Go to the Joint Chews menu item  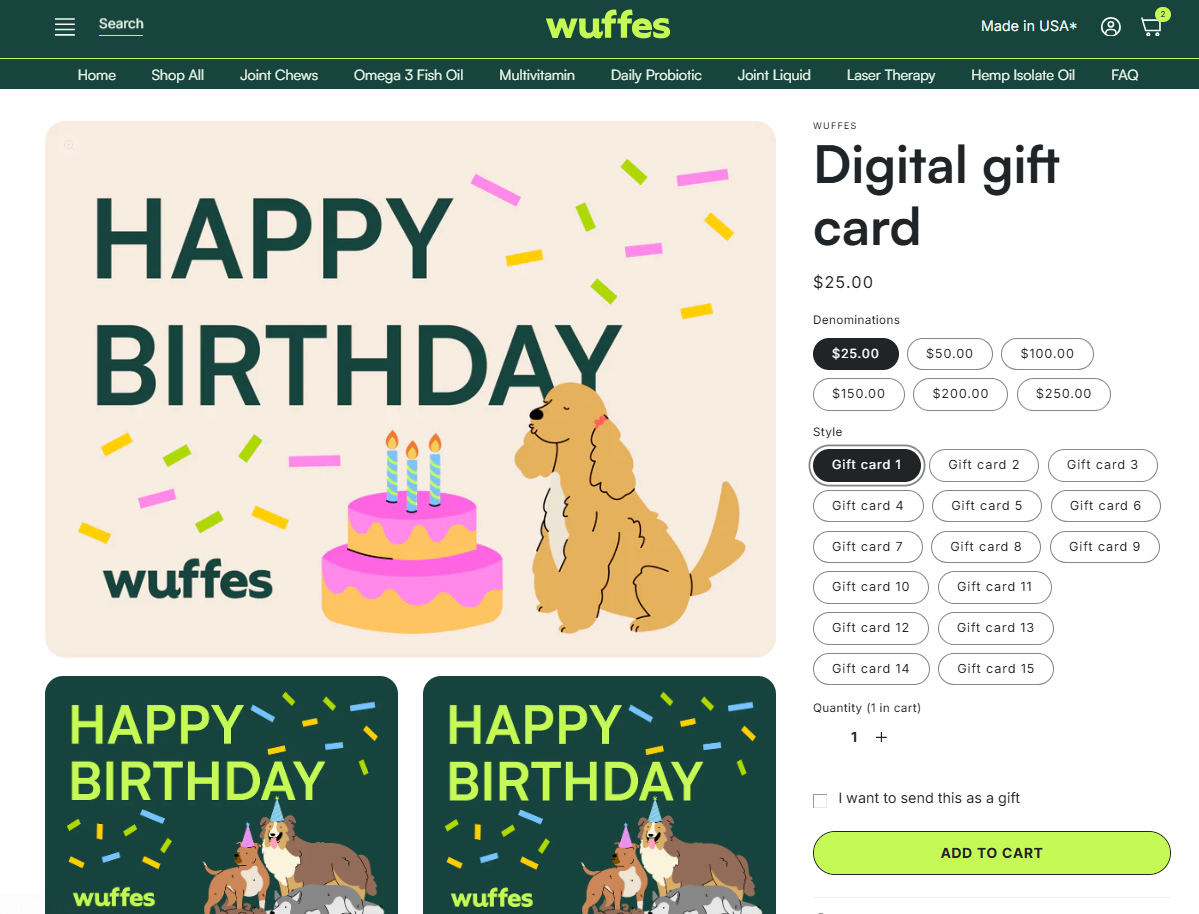pyautogui.click(x=278, y=75)
